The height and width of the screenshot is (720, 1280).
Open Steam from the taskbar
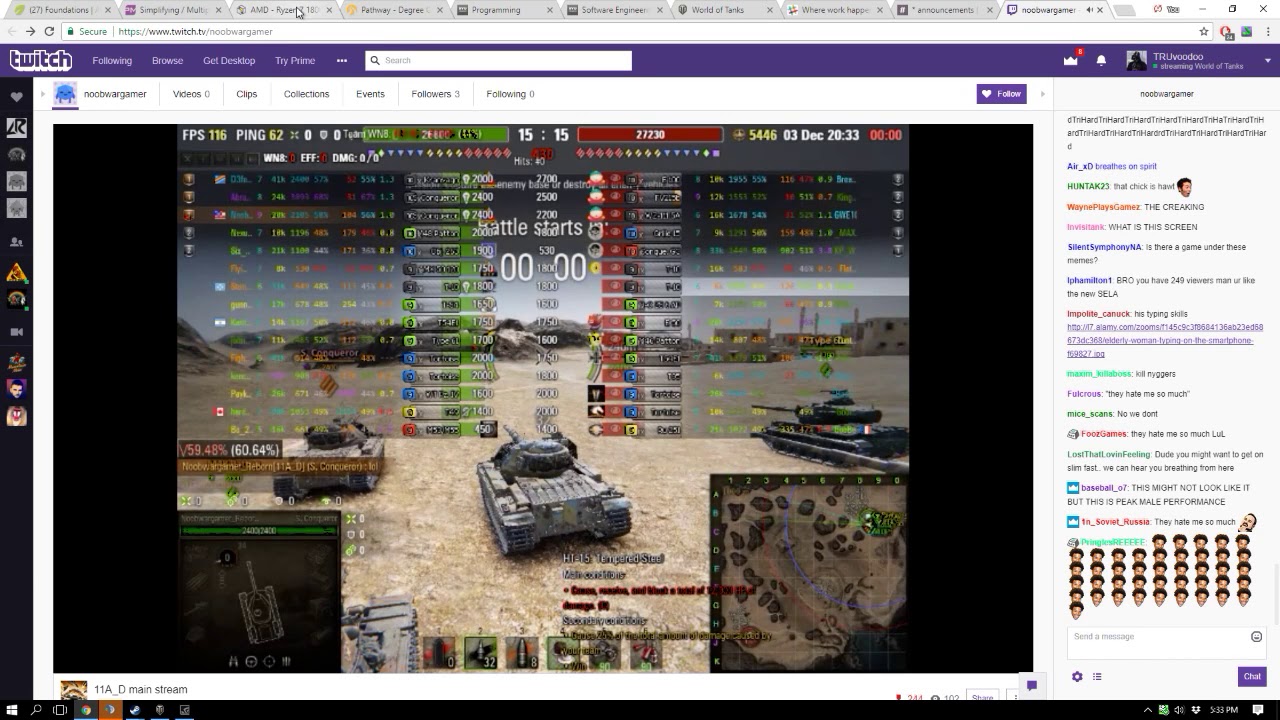point(134,710)
